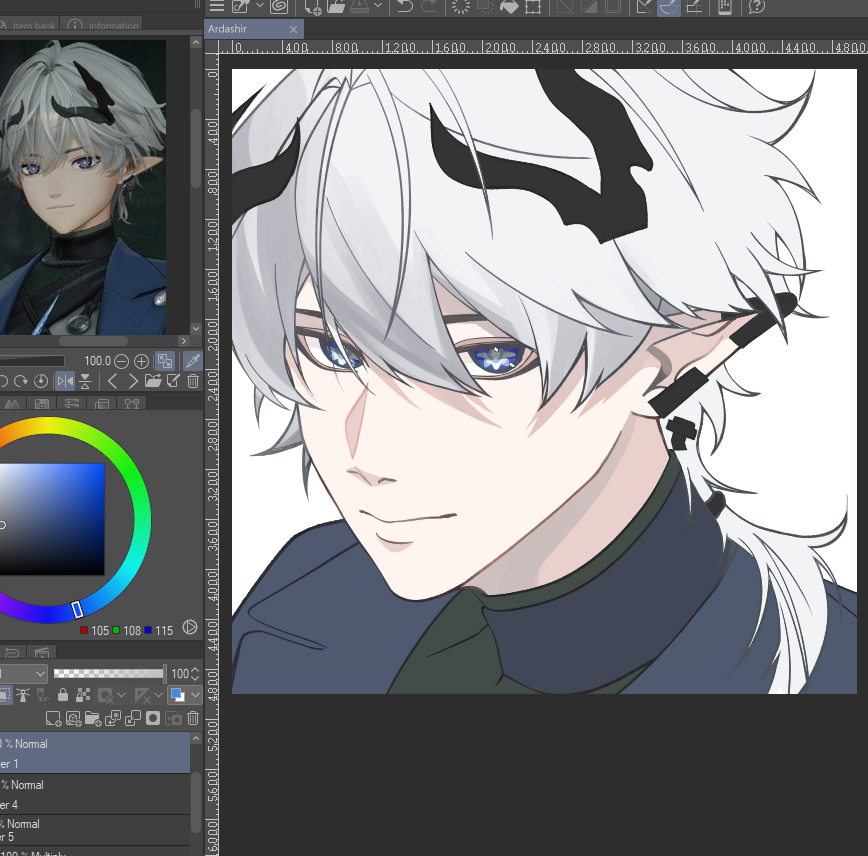Switch color wheel space with arrow button
The image size is (868, 856).
190,627
